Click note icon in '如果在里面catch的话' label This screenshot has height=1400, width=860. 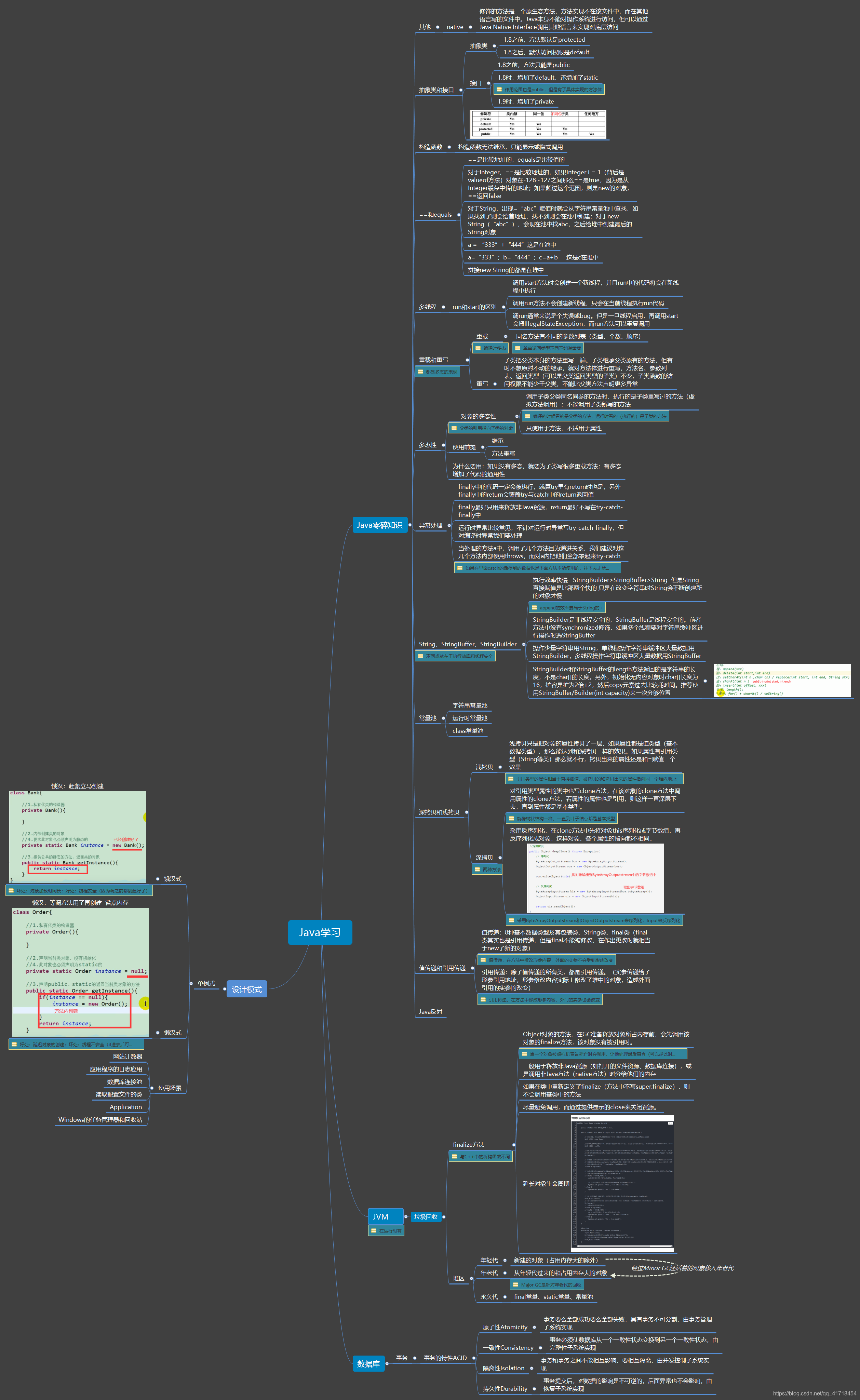point(460,567)
